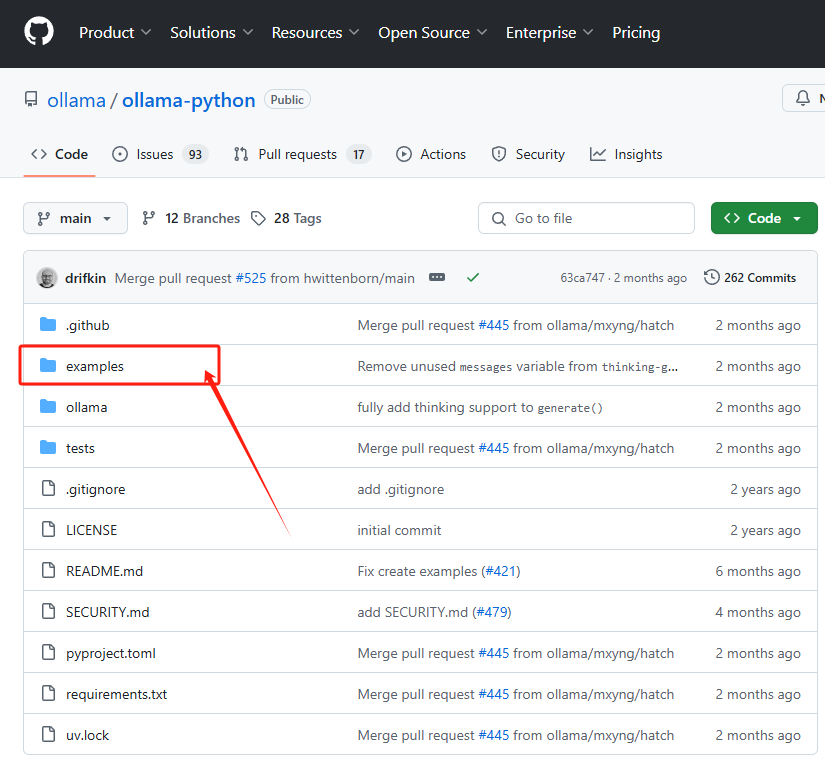This screenshot has height=771, width=825.
Task: Open #445 link in tests row
Action: click(x=494, y=448)
